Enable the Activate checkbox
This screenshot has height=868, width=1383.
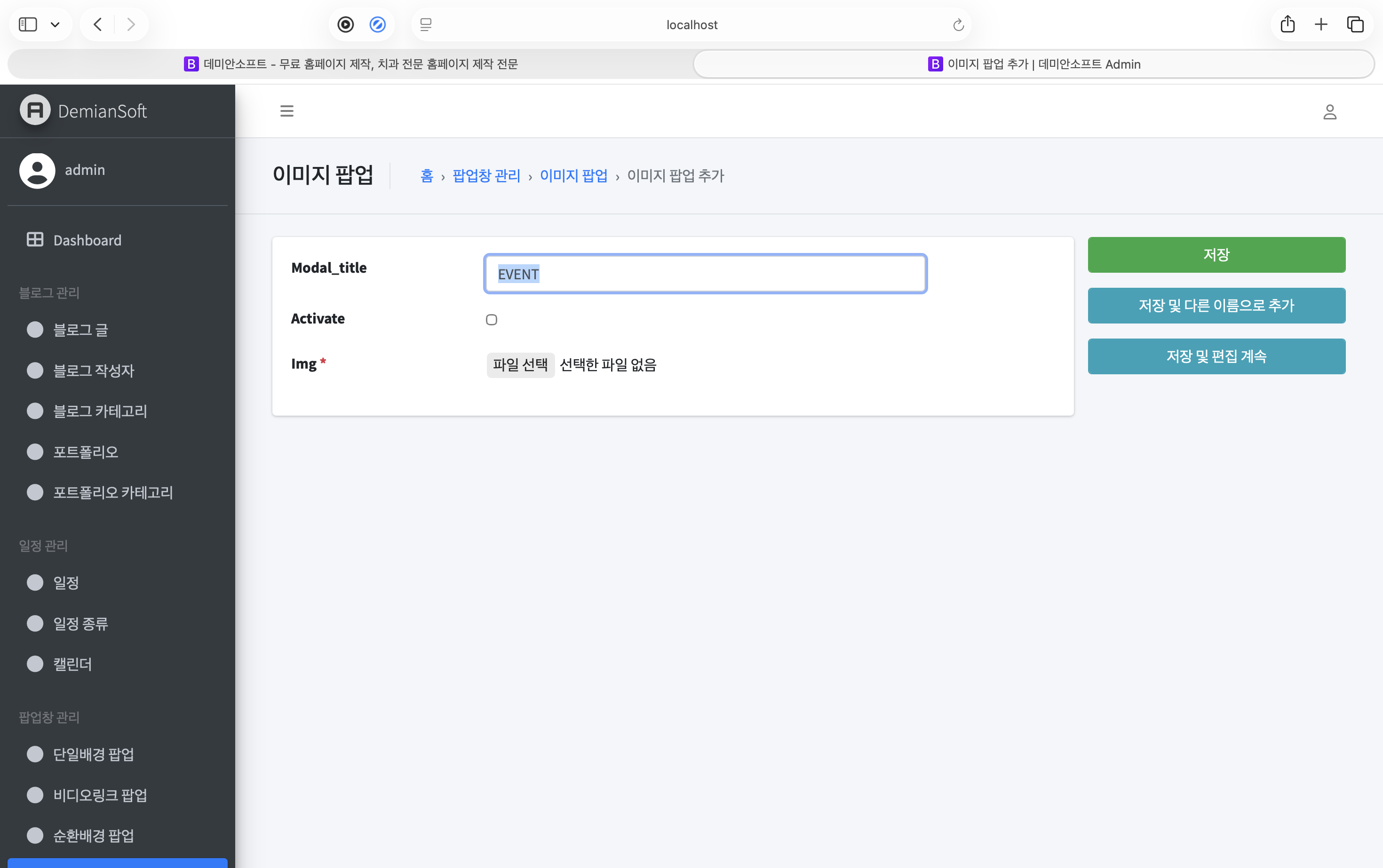(492, 320)
